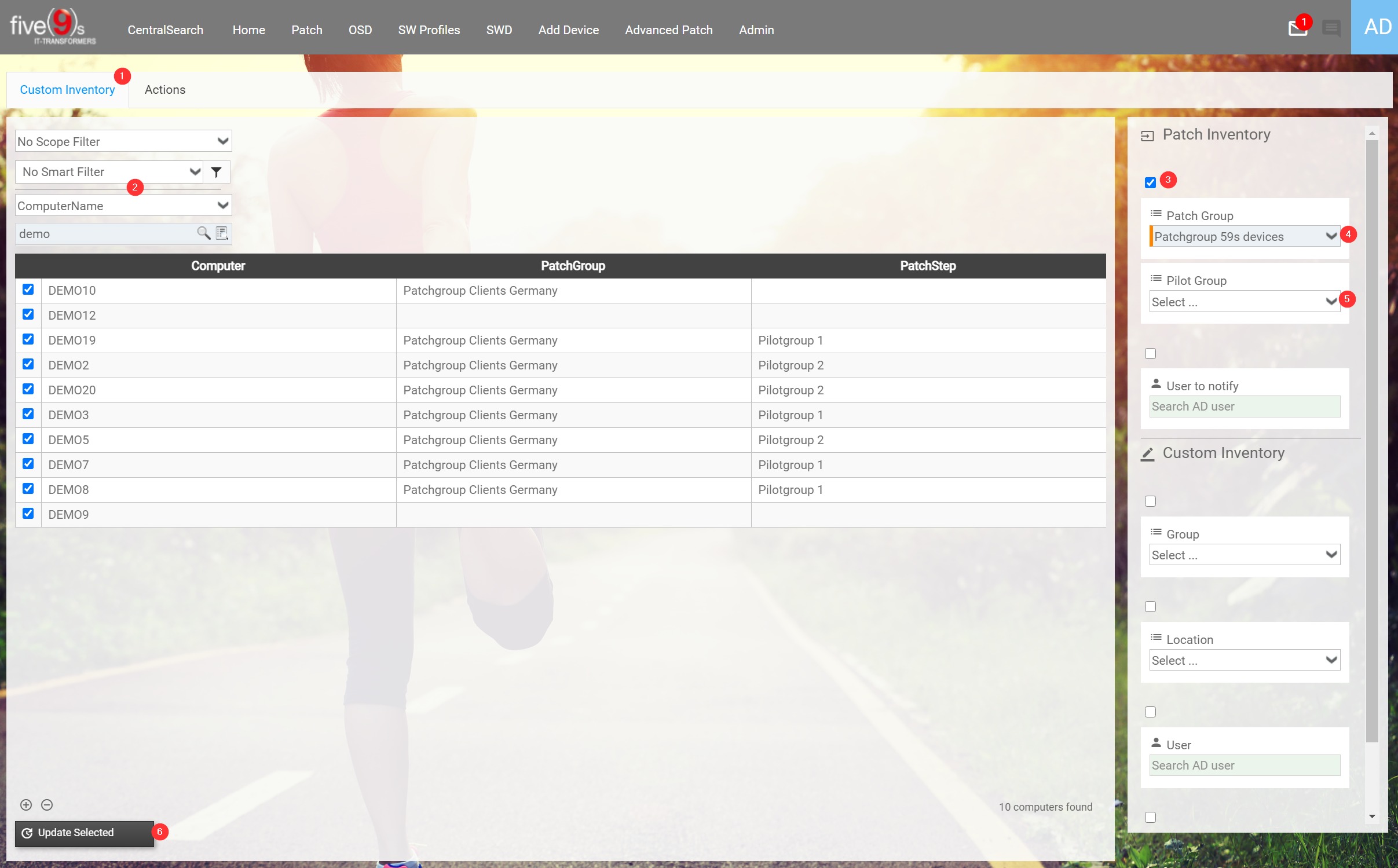
Task: Click the right panel scrollbar thumb
Action: pyautogui.click(x=1371, y=441)
